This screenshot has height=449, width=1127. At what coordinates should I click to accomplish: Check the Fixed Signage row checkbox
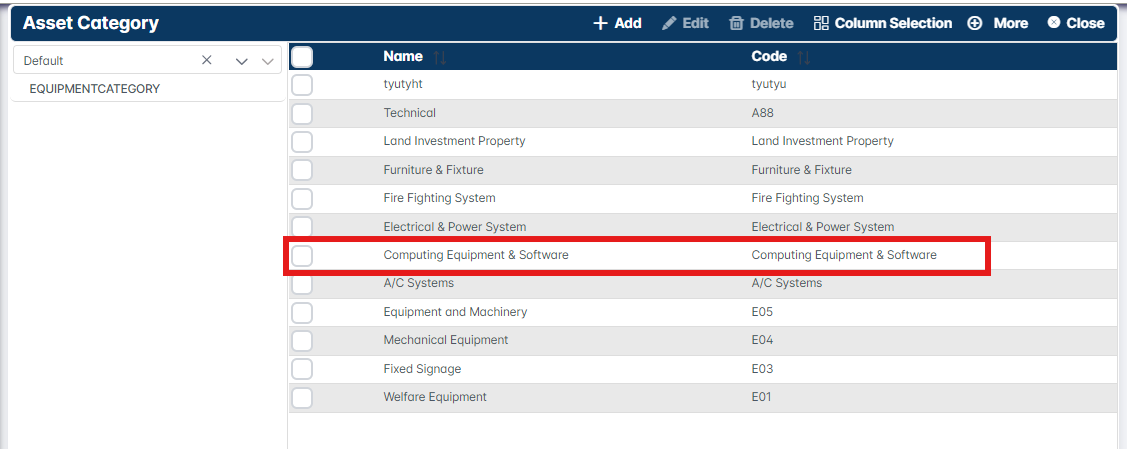[x=302, y=369]
